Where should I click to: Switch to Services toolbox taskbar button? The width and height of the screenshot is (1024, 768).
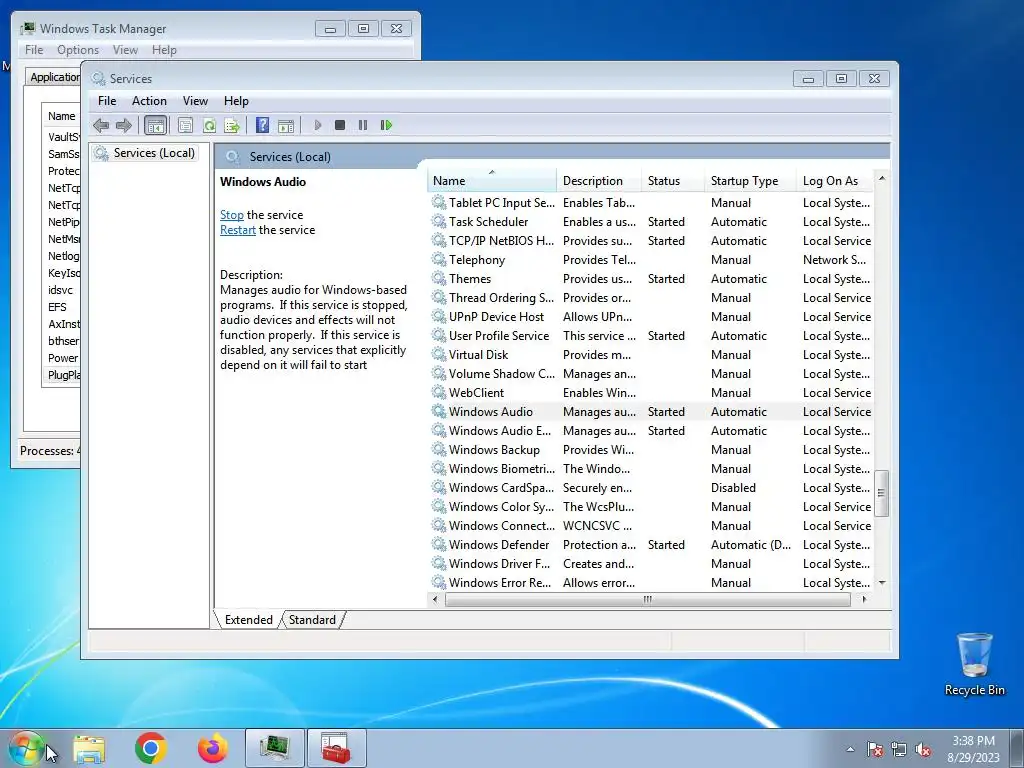pos(336,748)
